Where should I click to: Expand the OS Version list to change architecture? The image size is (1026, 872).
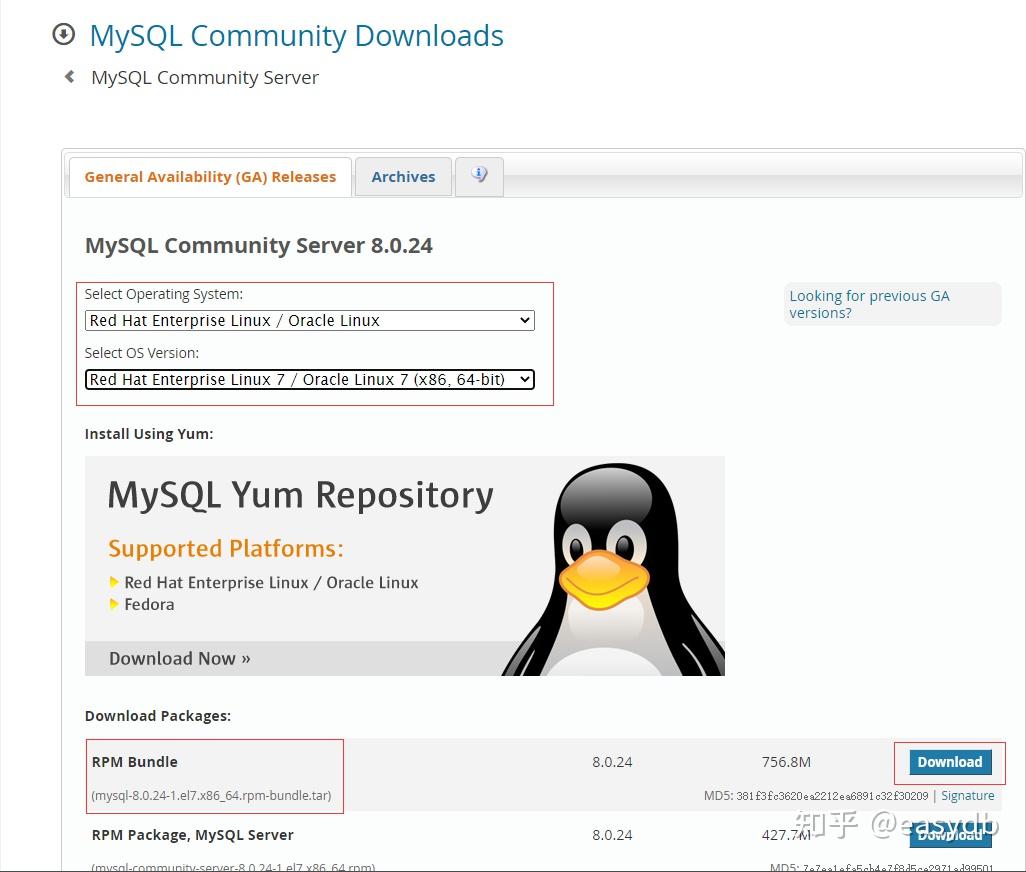coord(524,379)
